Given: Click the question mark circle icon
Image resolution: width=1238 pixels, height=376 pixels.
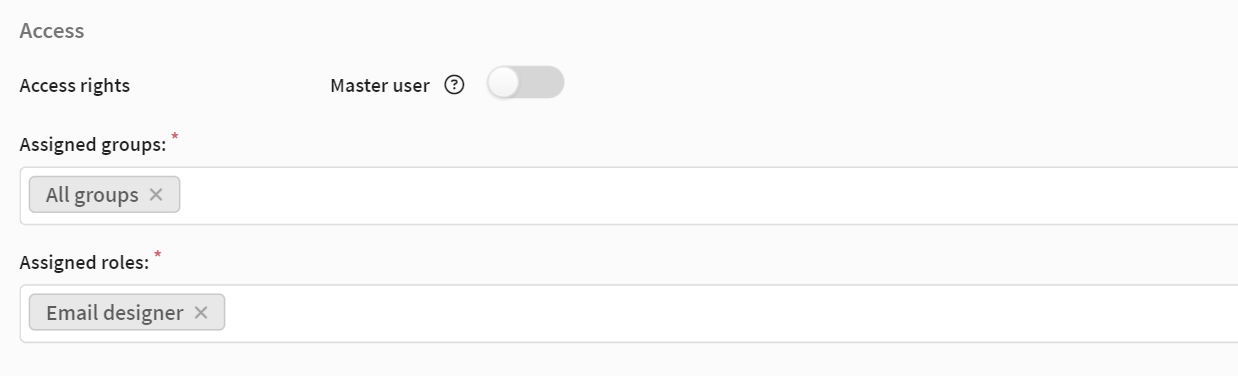Looking at the screenshot, I should (455, 85).
